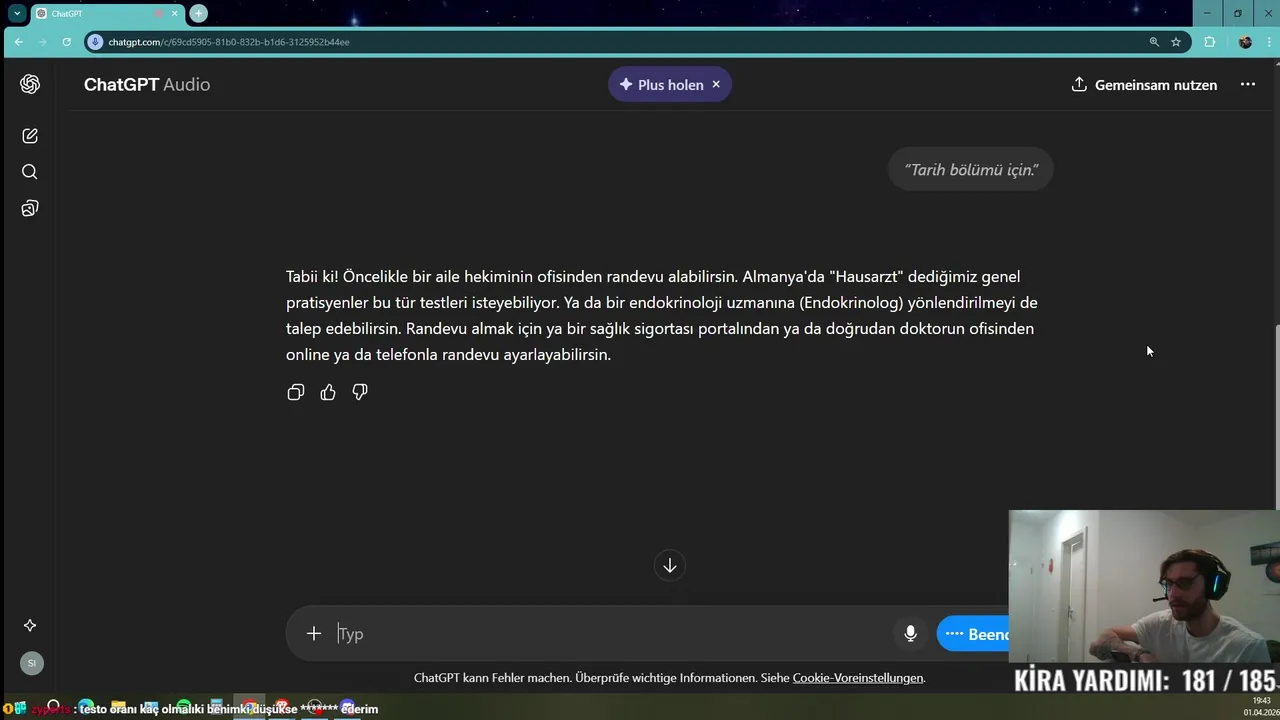Open a new browser tab

click(x=199, y=13)
